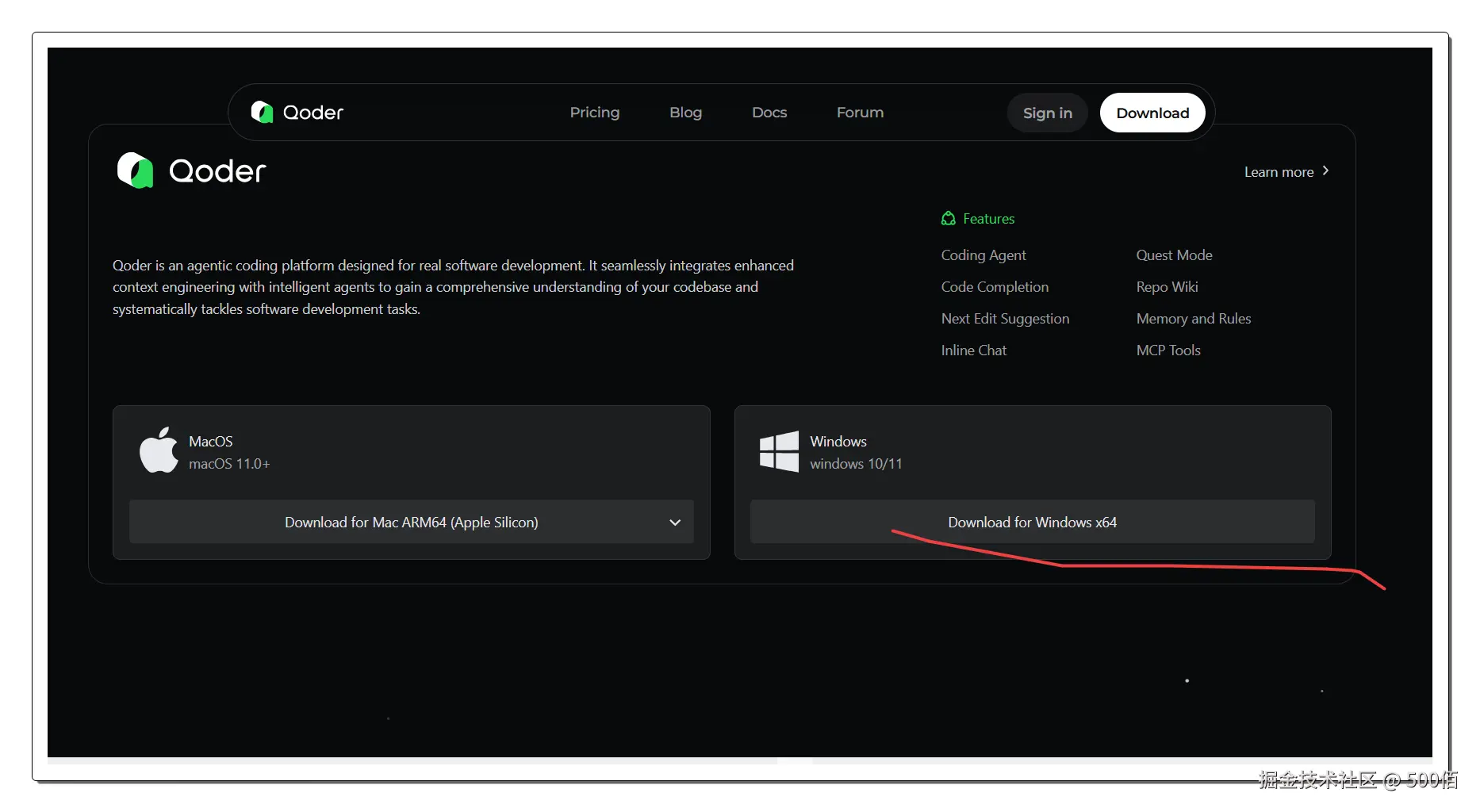
Task: Download for Mac ARM64 (Apple Silicon)
Action: pos(411,522)
